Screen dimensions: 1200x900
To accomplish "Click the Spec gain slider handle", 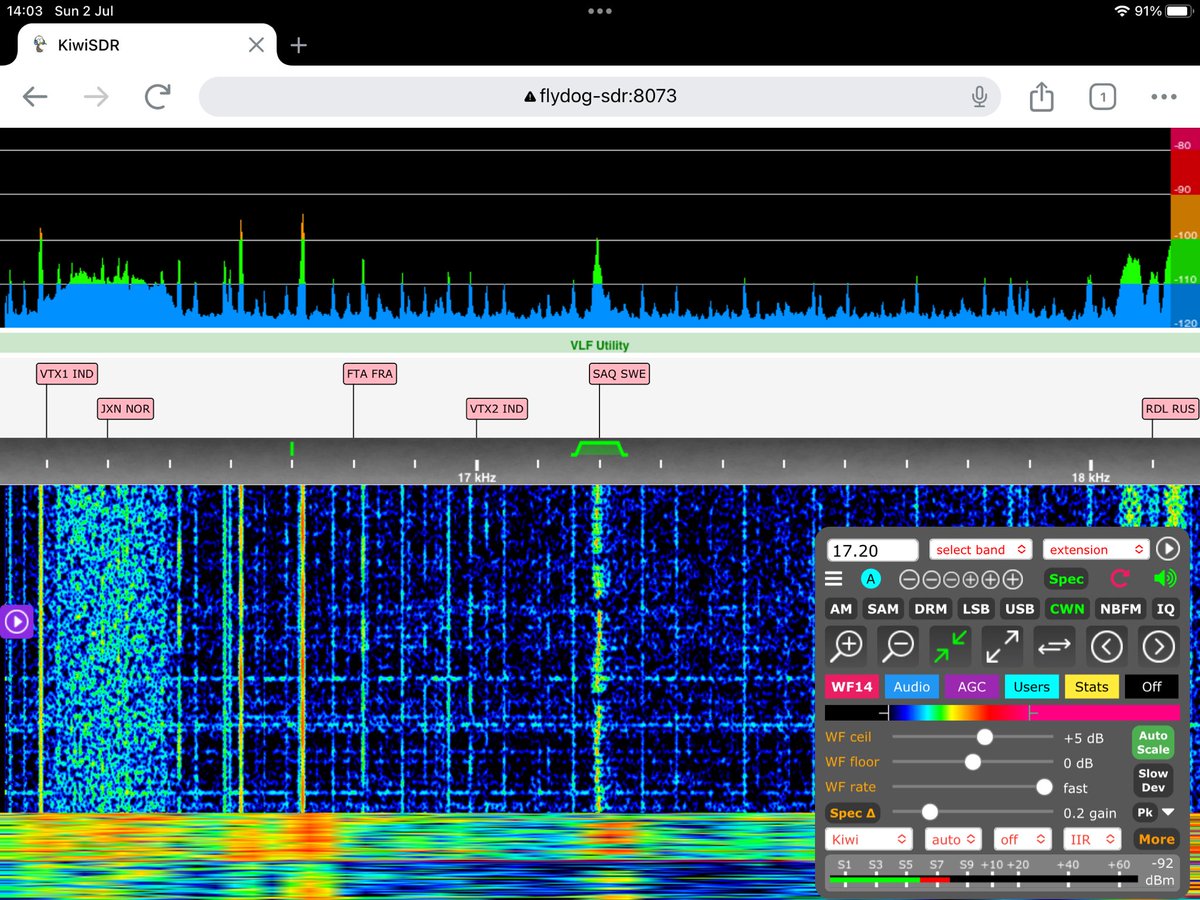I will coord(930,812).
